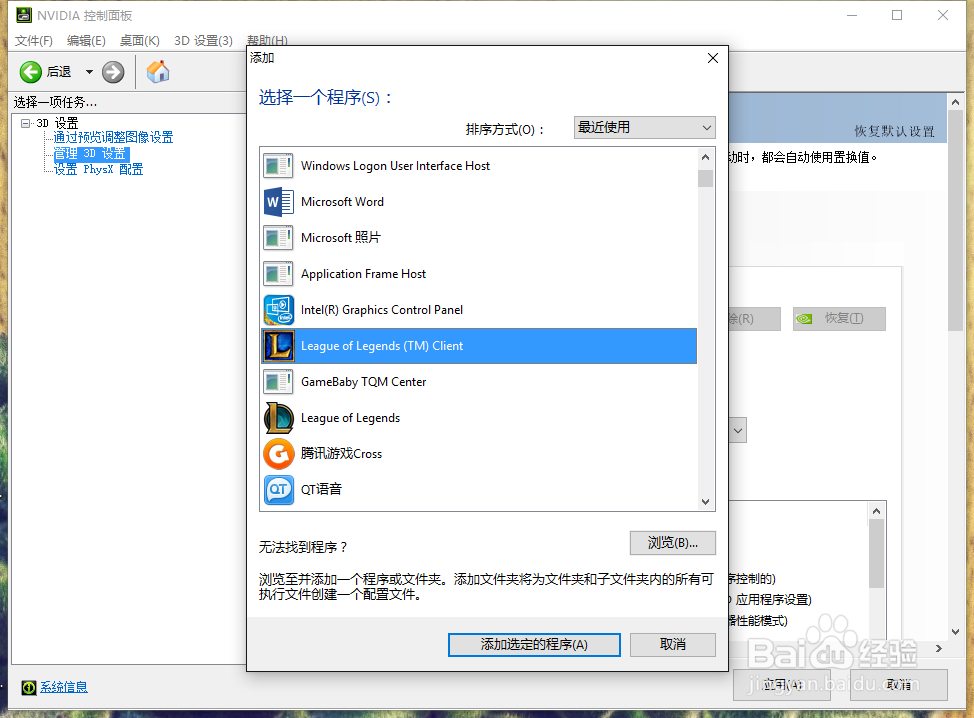
Task: Click the League of Legends Client icon
Action: point(278,346)
